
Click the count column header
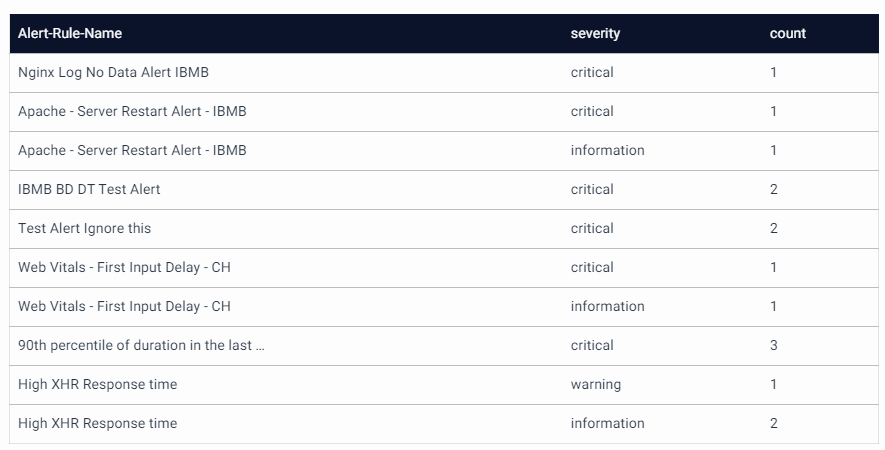coord(787,33)
